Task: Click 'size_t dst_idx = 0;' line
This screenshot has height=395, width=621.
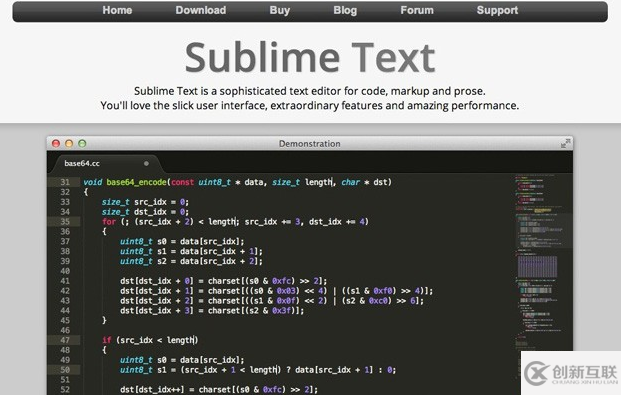Action: tap(145, 212)
